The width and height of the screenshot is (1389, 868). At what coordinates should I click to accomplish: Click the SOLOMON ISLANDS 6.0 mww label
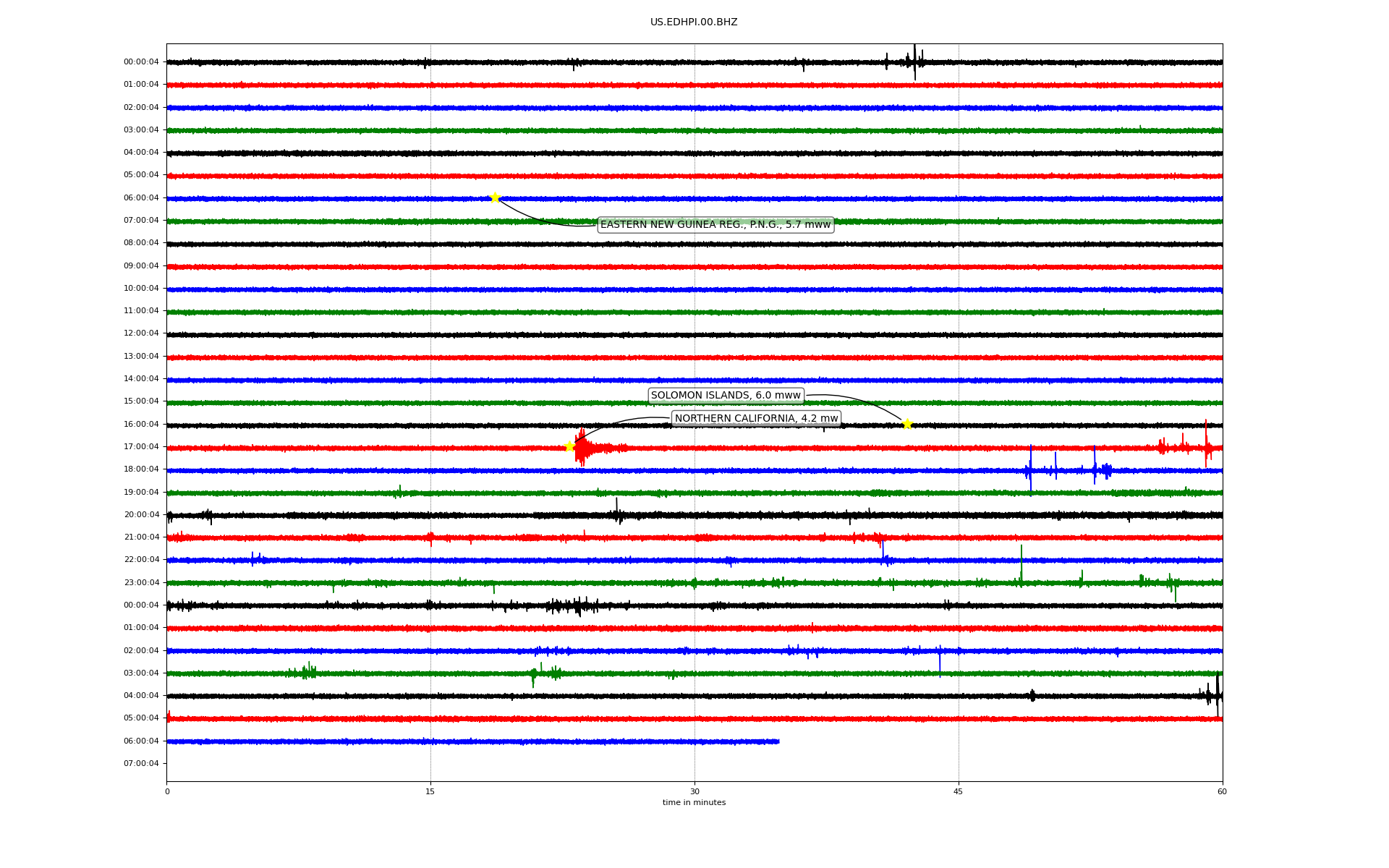pos(726,396)
